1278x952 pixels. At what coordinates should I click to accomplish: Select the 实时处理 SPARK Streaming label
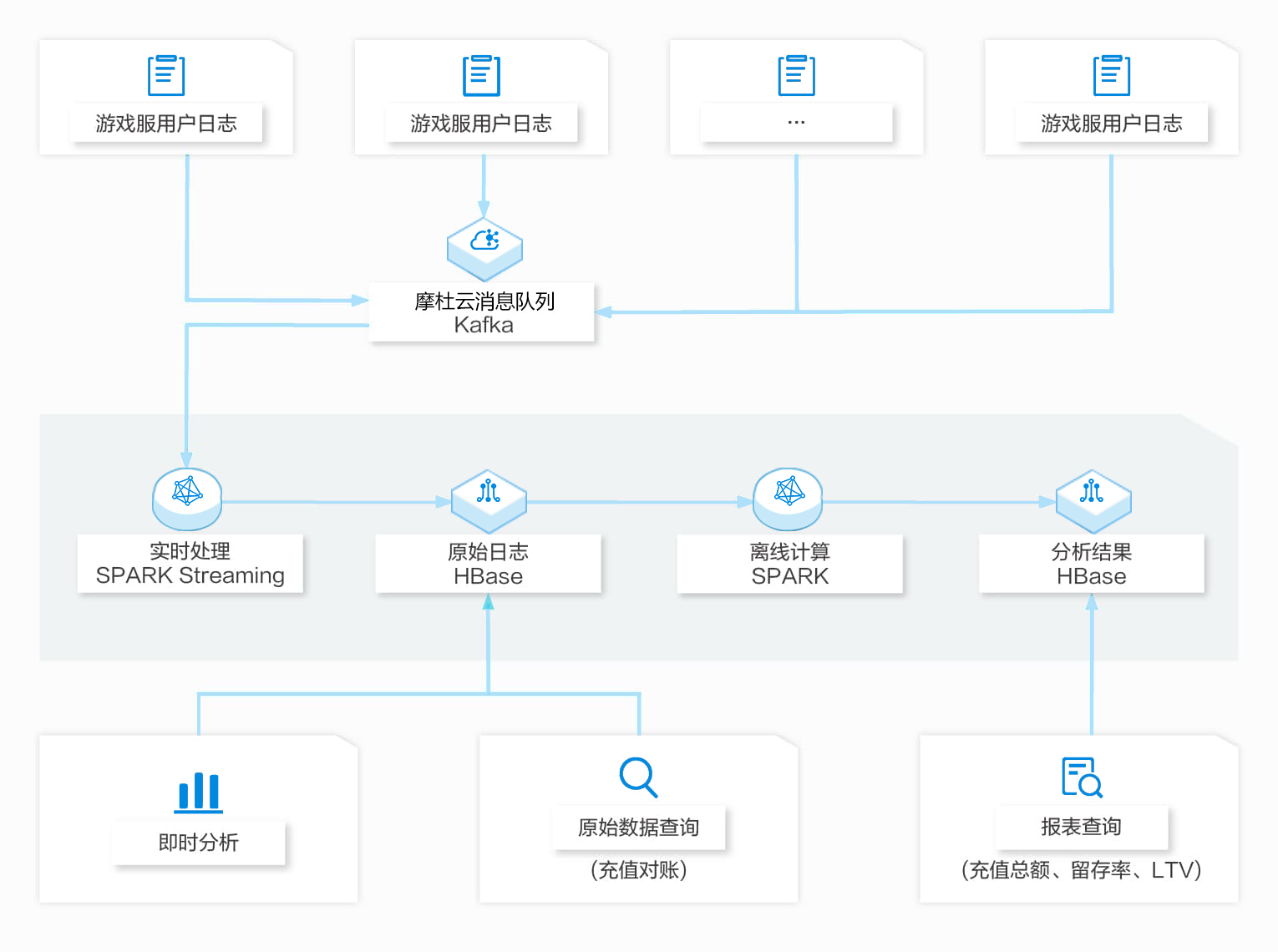[190, 564]
